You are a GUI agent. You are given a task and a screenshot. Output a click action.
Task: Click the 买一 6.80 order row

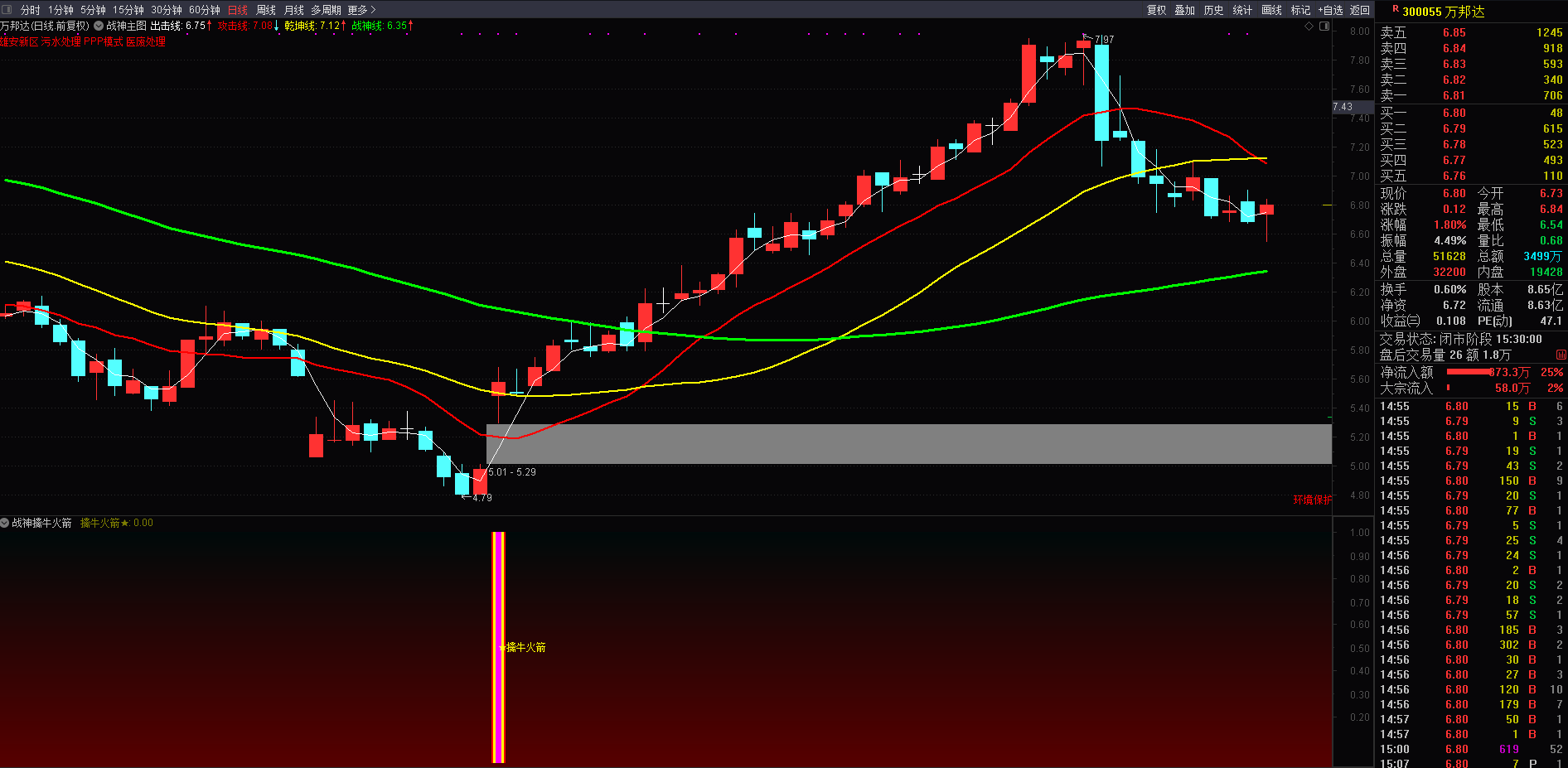[x=1471, y=113]
